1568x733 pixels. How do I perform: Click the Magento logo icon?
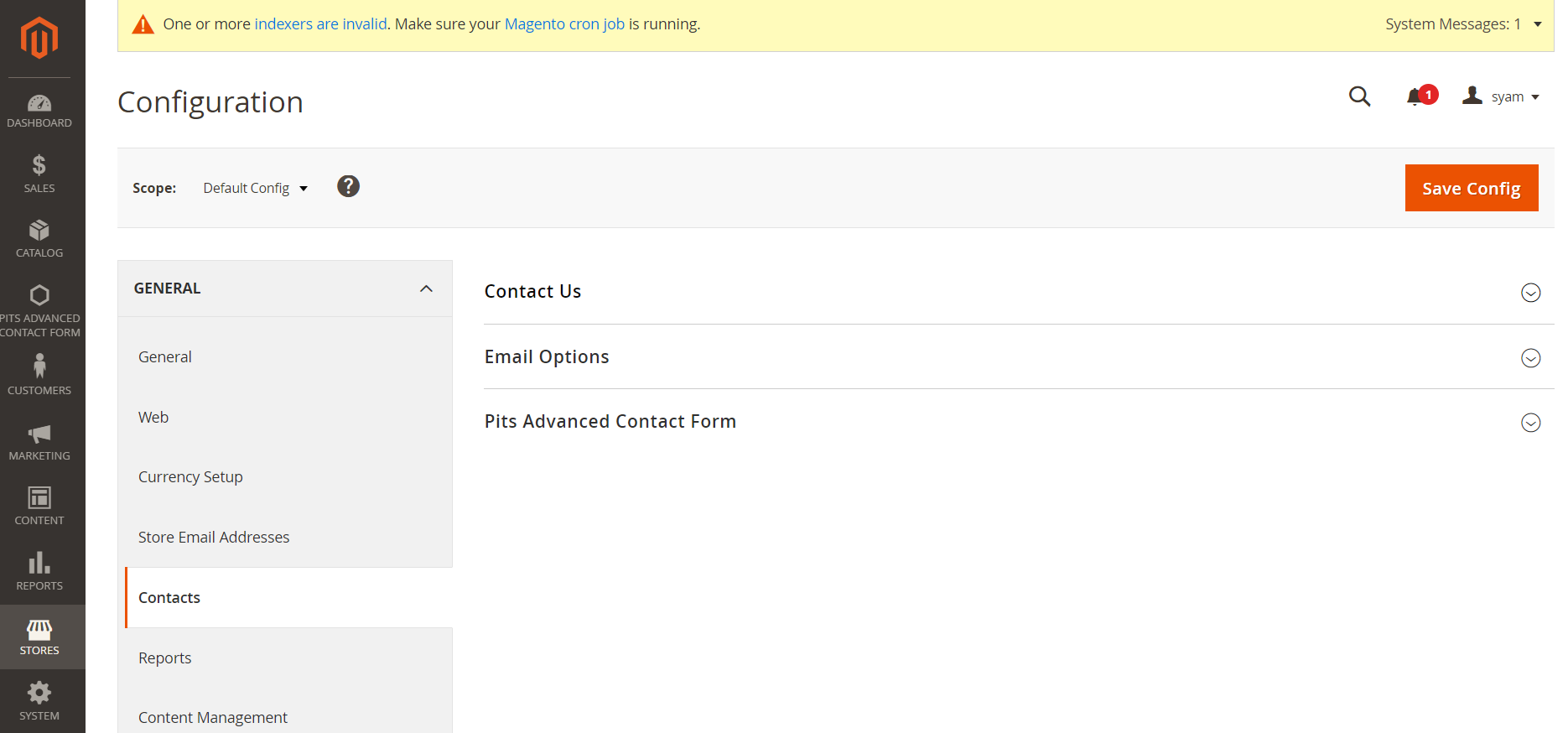pyautogui.click(x=39, y=38)
